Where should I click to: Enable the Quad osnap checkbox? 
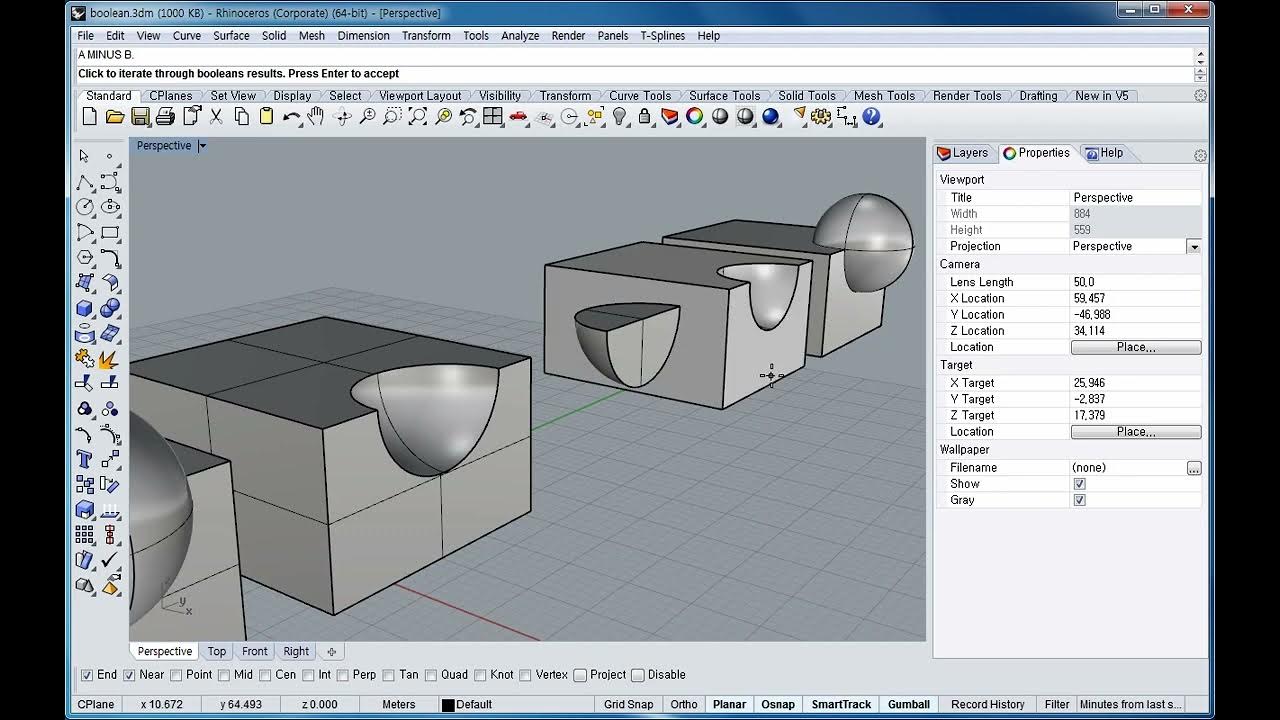[431, 675]
